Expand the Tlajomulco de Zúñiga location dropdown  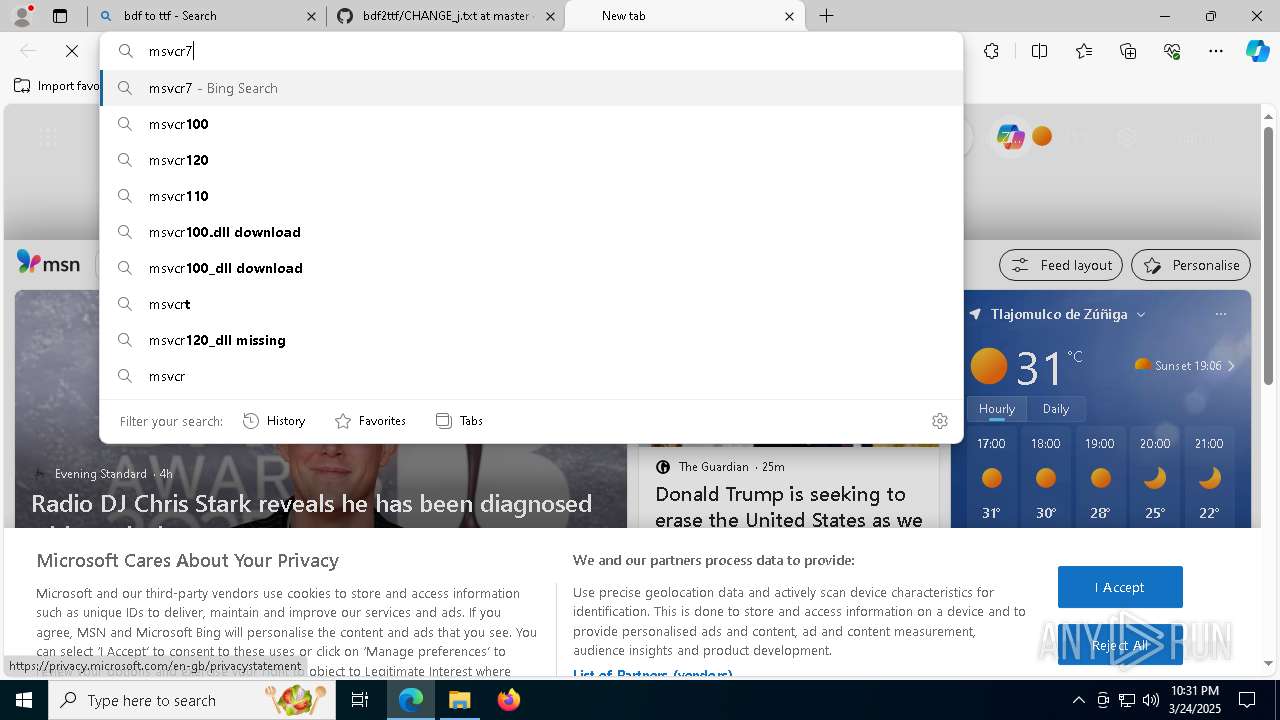tap(1141, 314)
